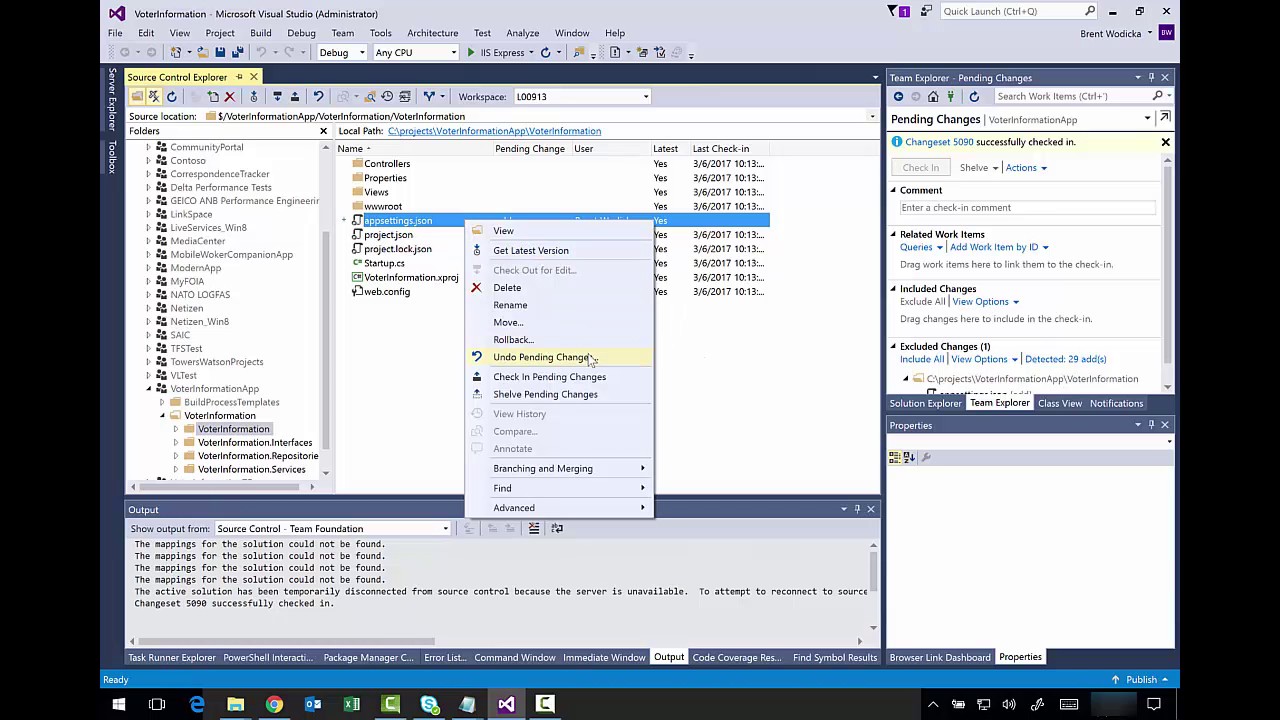Pop out the Pending Changes page
1280x720 pixels.
1165,118
